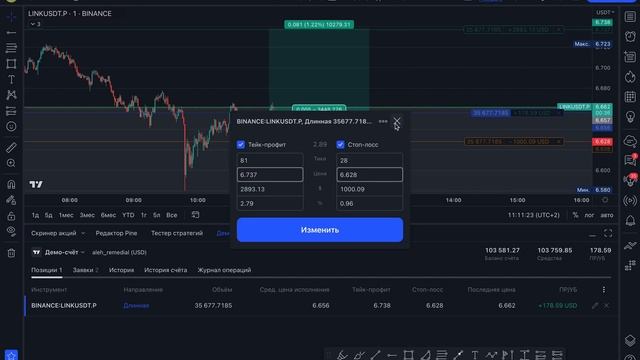Image resolution: width=640 pixels, height=360 pixels.
Task: Open the watchlist panel icon
Action: [x=630, y=17]
